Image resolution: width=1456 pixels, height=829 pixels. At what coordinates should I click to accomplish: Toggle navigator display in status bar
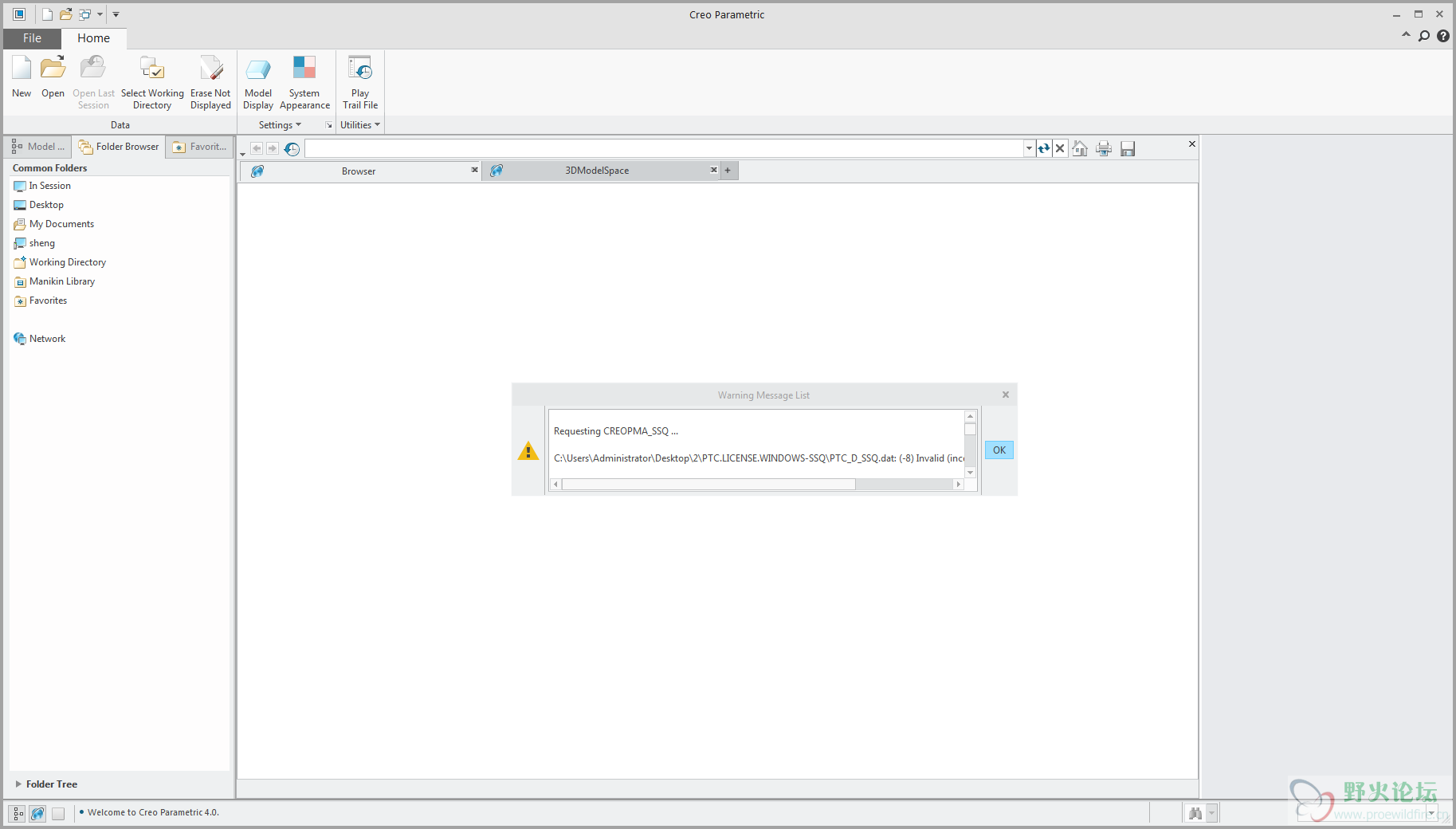tap(17, 813)
